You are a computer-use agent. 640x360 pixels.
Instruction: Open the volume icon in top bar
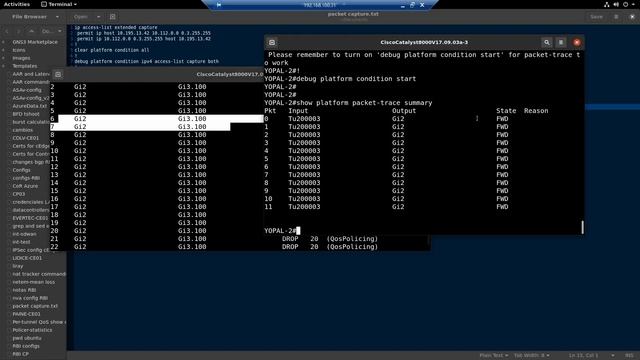tap(616, 4)
